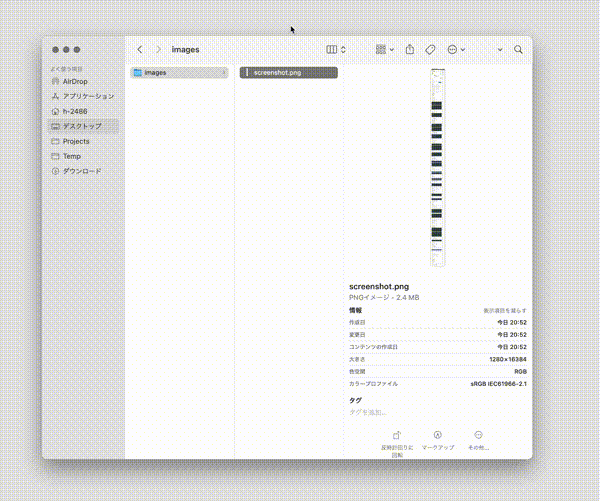Click the AirDrop icon in the sidebar

55,82
